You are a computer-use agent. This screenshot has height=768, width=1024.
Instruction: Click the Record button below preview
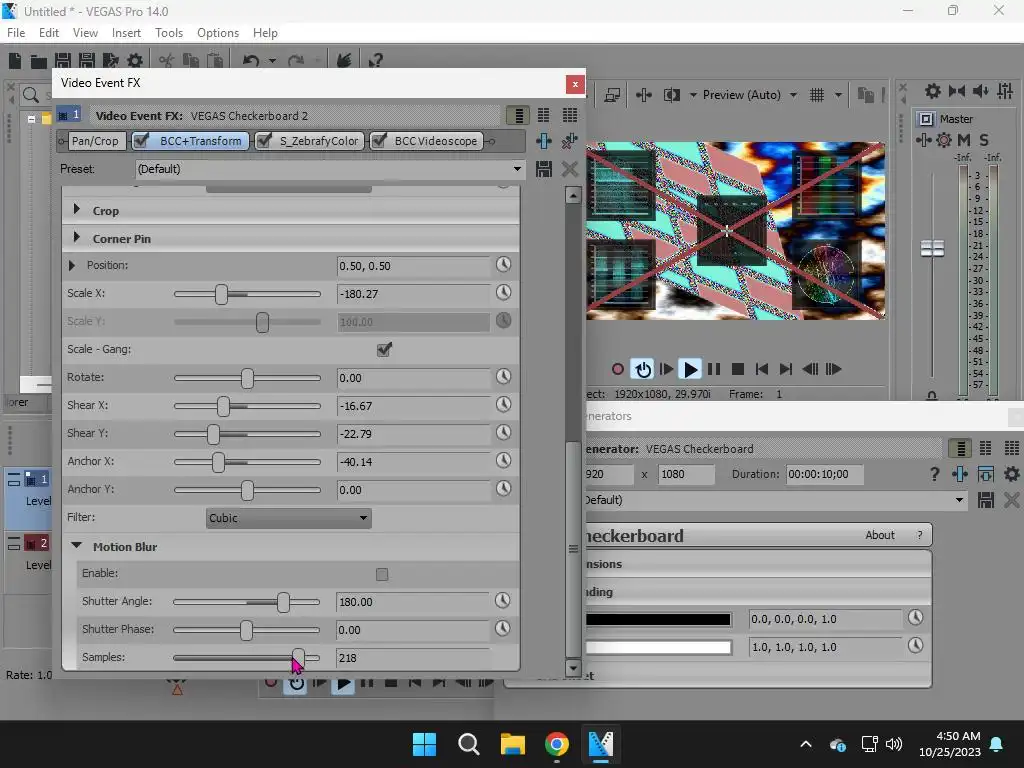tap(617, 369)
